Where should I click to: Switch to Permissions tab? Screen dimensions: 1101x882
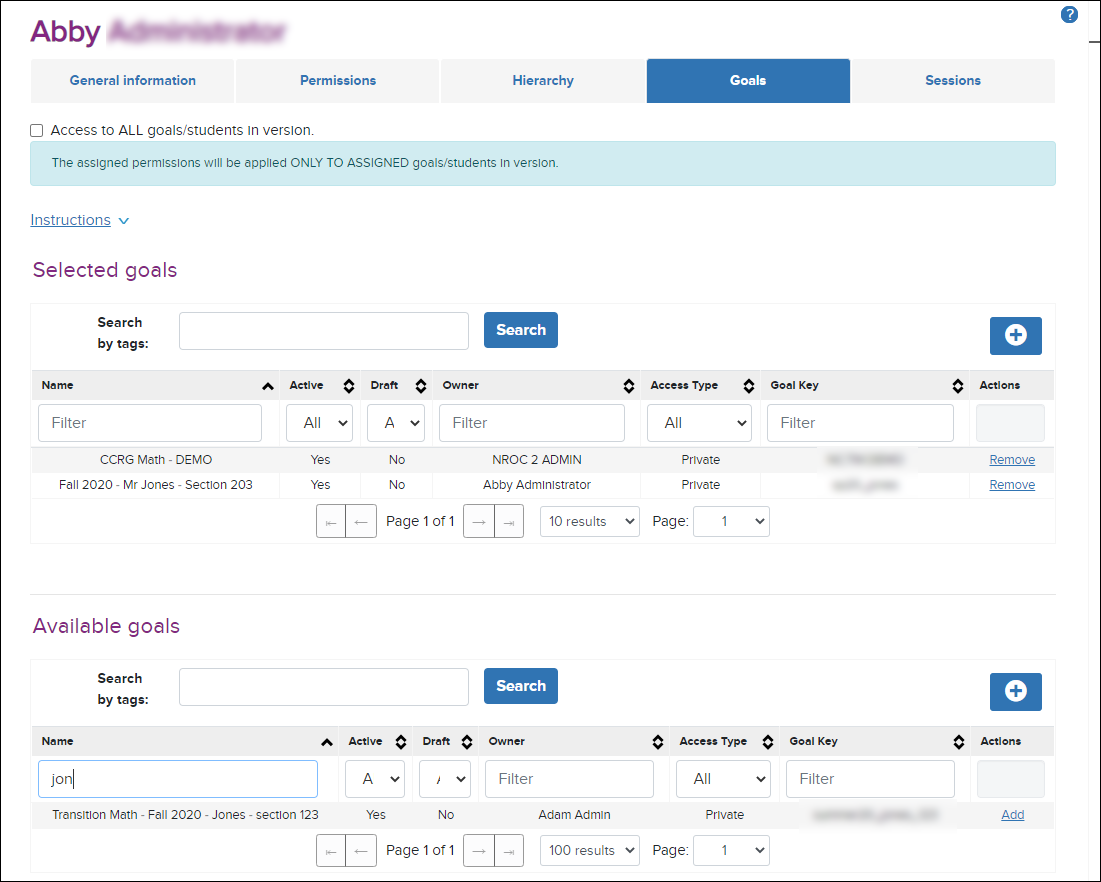[x=338, y=81]
